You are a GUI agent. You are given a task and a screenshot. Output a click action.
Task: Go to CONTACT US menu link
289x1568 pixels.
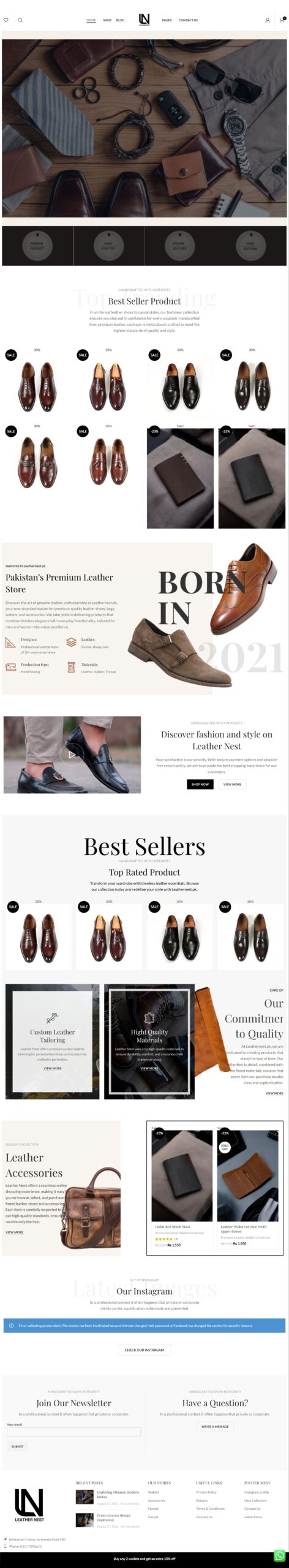coord(188,20)
